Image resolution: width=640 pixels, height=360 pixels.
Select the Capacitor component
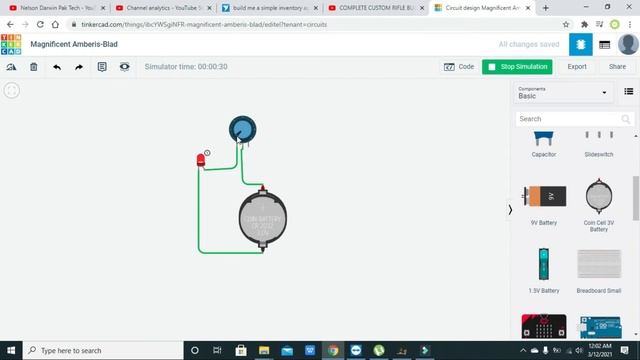click(x=544, y=144)
